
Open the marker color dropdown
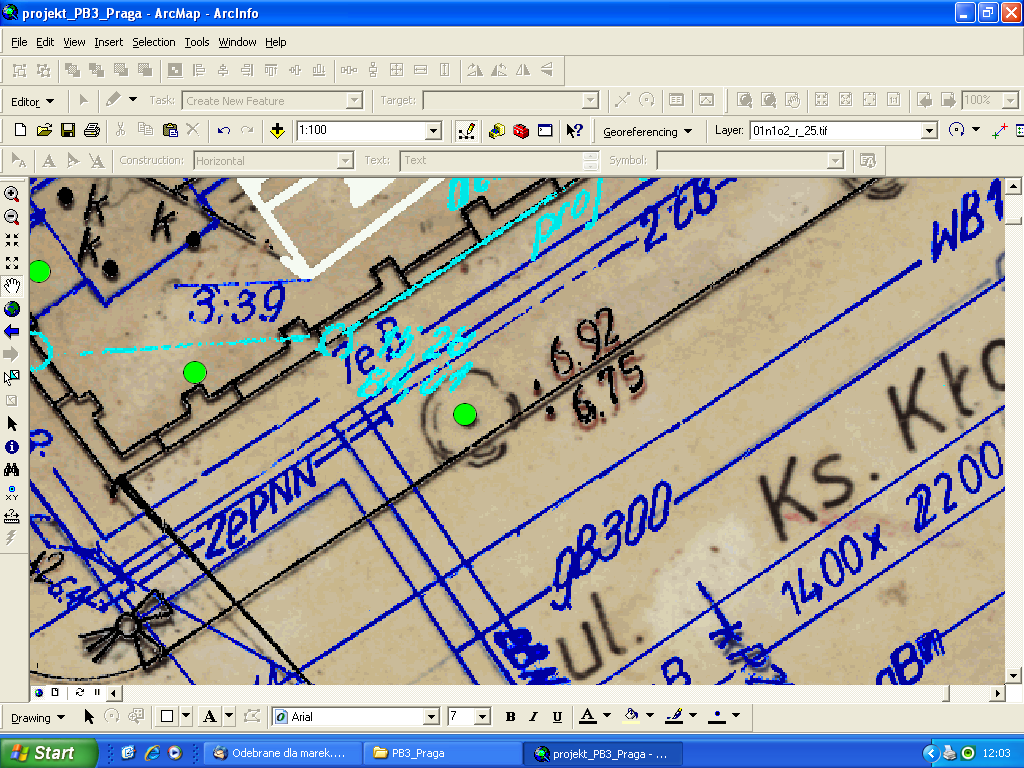pyautogui.click(x=736, y=716)
